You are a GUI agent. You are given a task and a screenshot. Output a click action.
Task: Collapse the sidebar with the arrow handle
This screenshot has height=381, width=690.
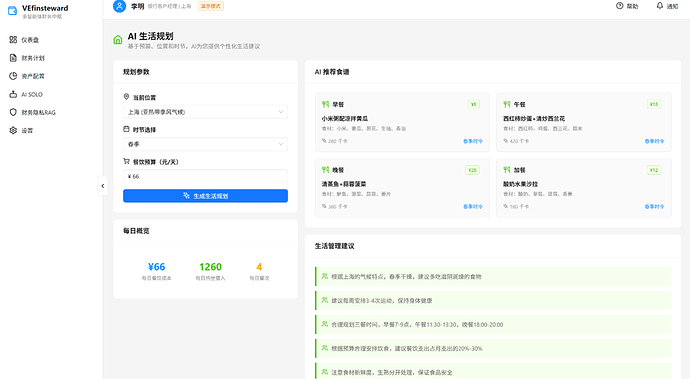click(x=103, y=186)
